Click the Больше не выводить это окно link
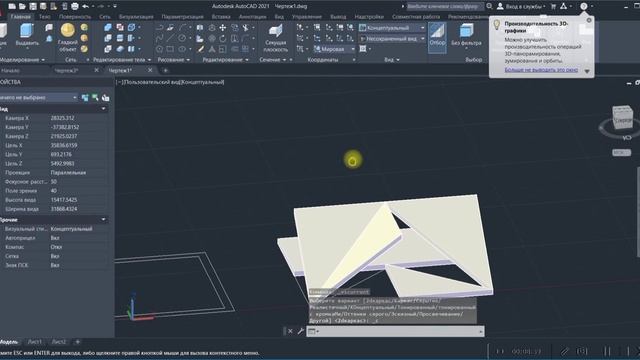Image resolution: width=640 pixels, height=360 pixels. tap(541, 70)
